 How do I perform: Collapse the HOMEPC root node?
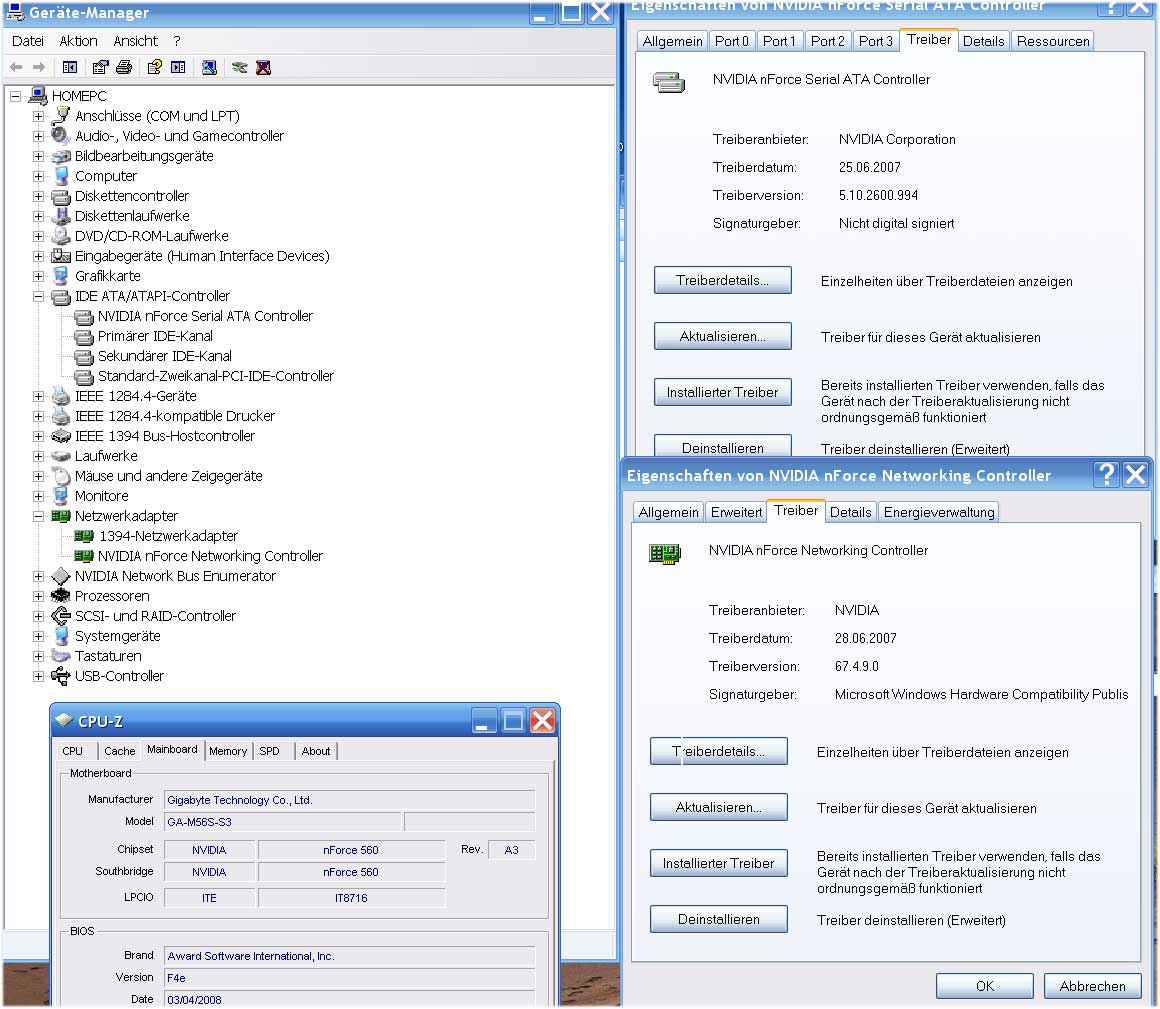15,96
